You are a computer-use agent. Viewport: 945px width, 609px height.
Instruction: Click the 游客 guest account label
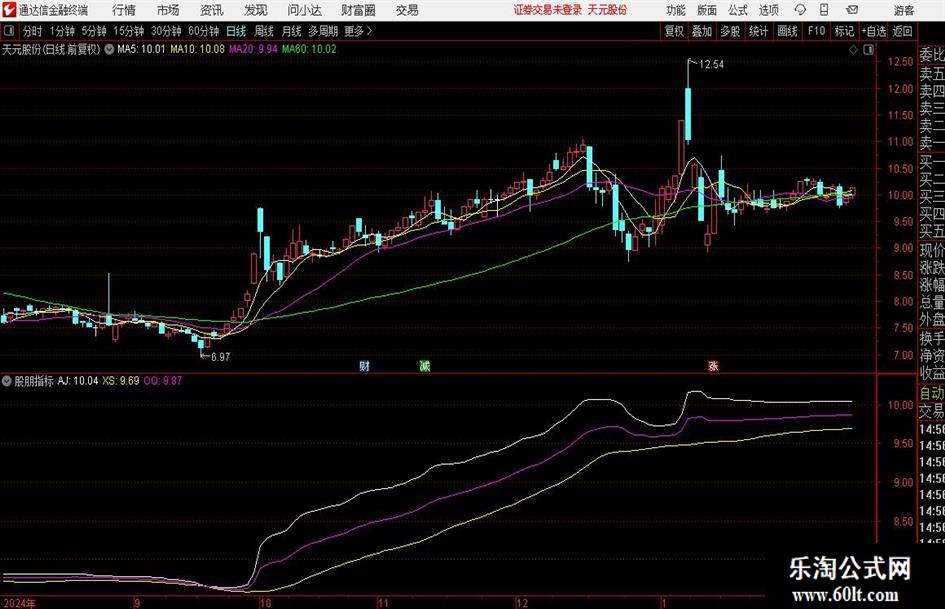click(904, 10)
